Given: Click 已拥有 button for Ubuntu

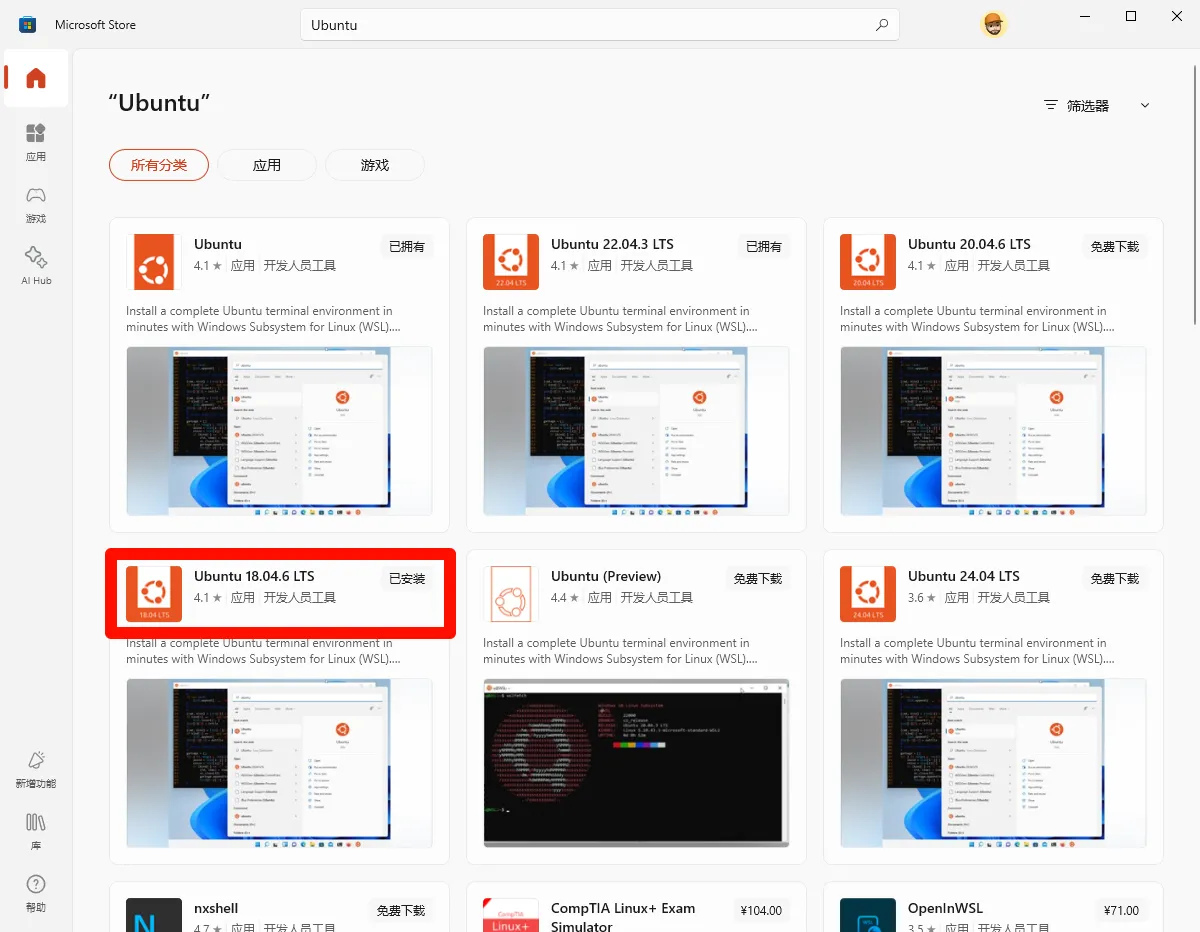Looking at the screenshot, I should click(407, 246).
